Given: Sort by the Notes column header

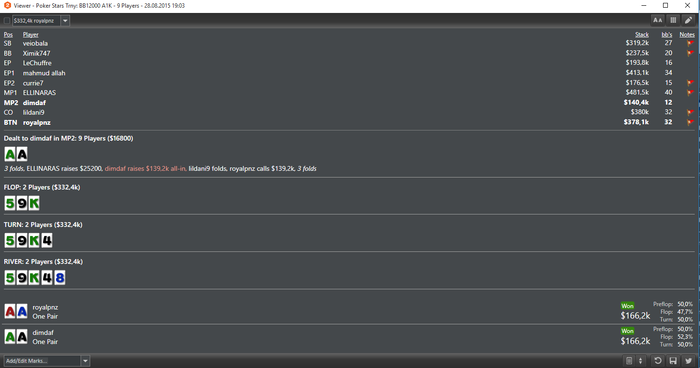Looking at the screenshot, I should coord(687,34).
